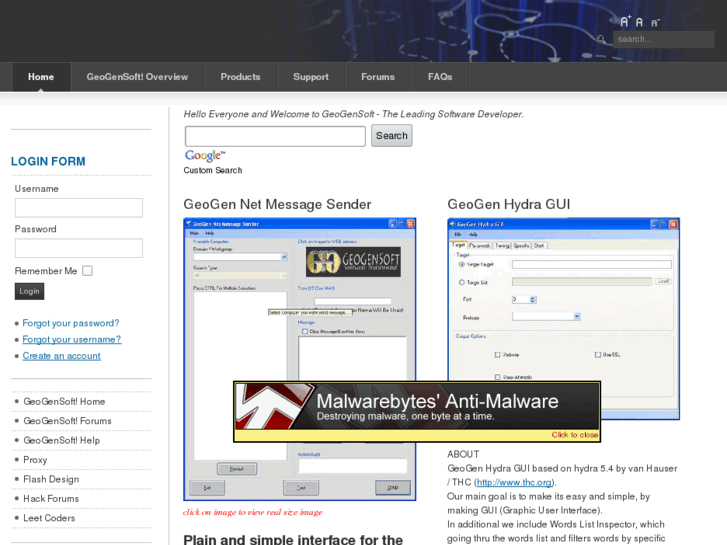Open Leet Coders sidebar link
The width and height of the screenshot is (727, 545).
click(49, 518)
